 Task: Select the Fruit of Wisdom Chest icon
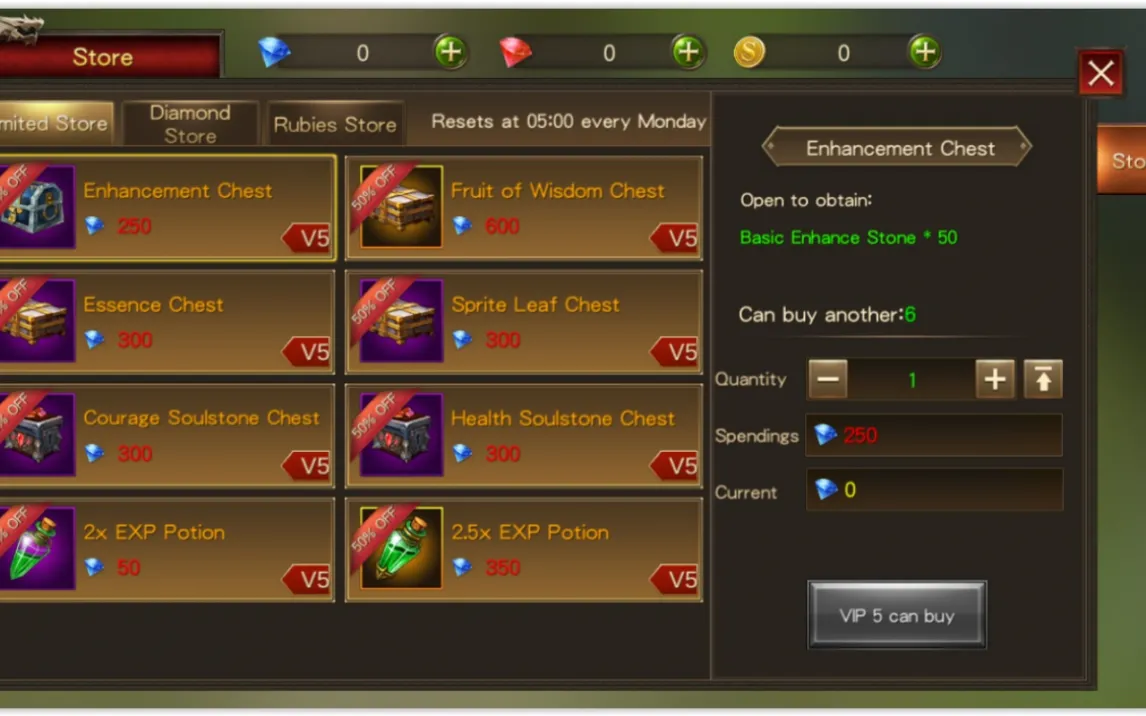pyautogui.click(x=401, y=207)
